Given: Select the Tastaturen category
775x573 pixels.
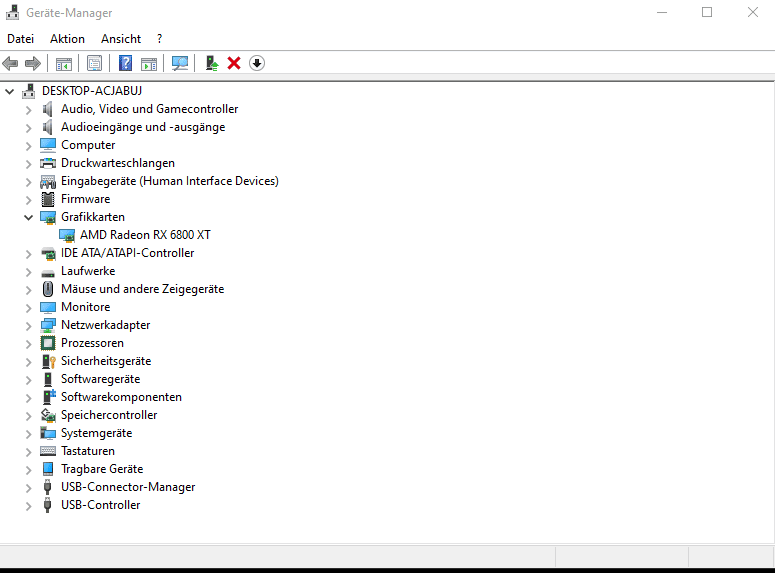Looking at the screenshot, I should point(88,451).
